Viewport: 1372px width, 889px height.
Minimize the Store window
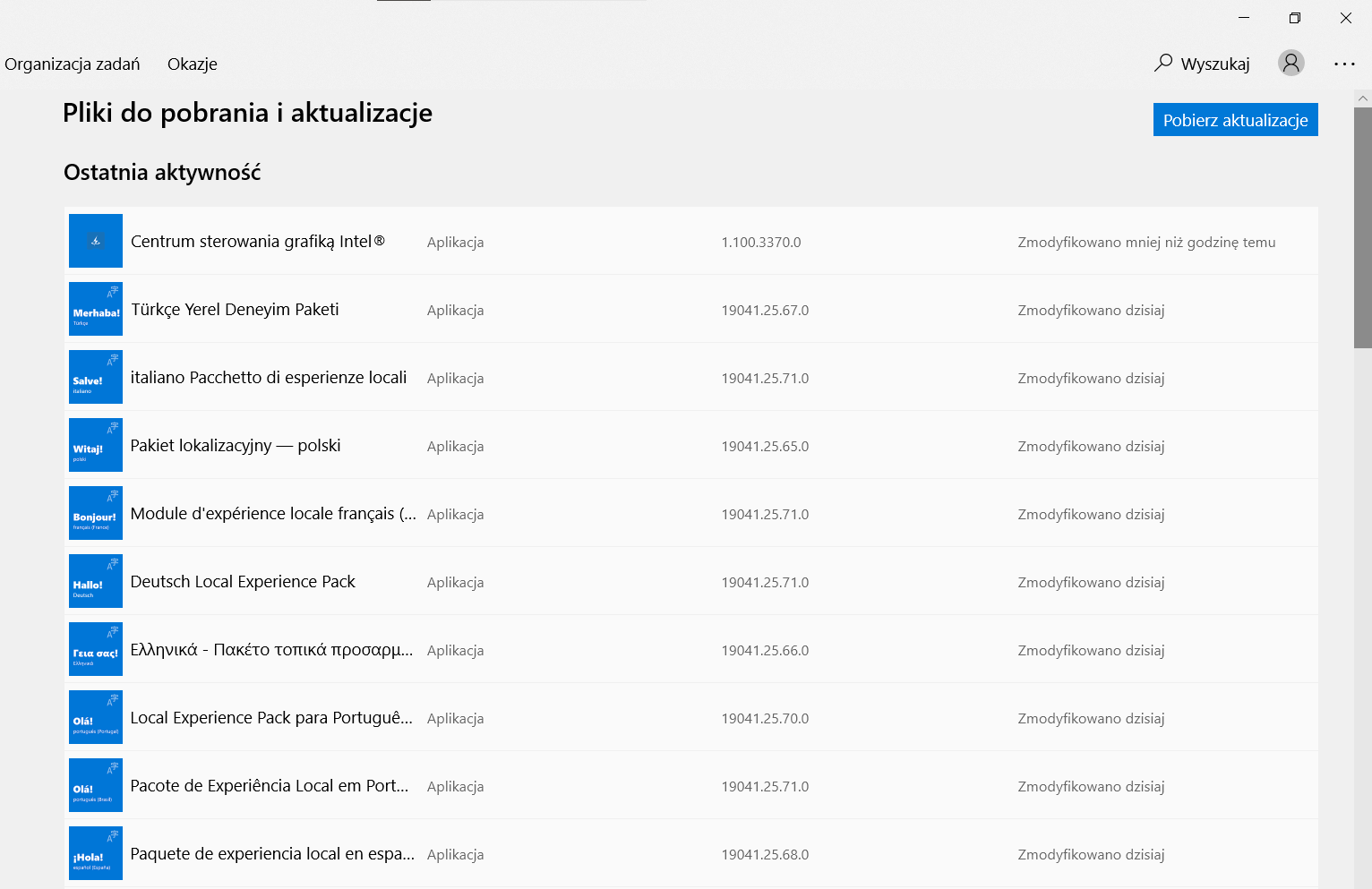(1244, 18)
